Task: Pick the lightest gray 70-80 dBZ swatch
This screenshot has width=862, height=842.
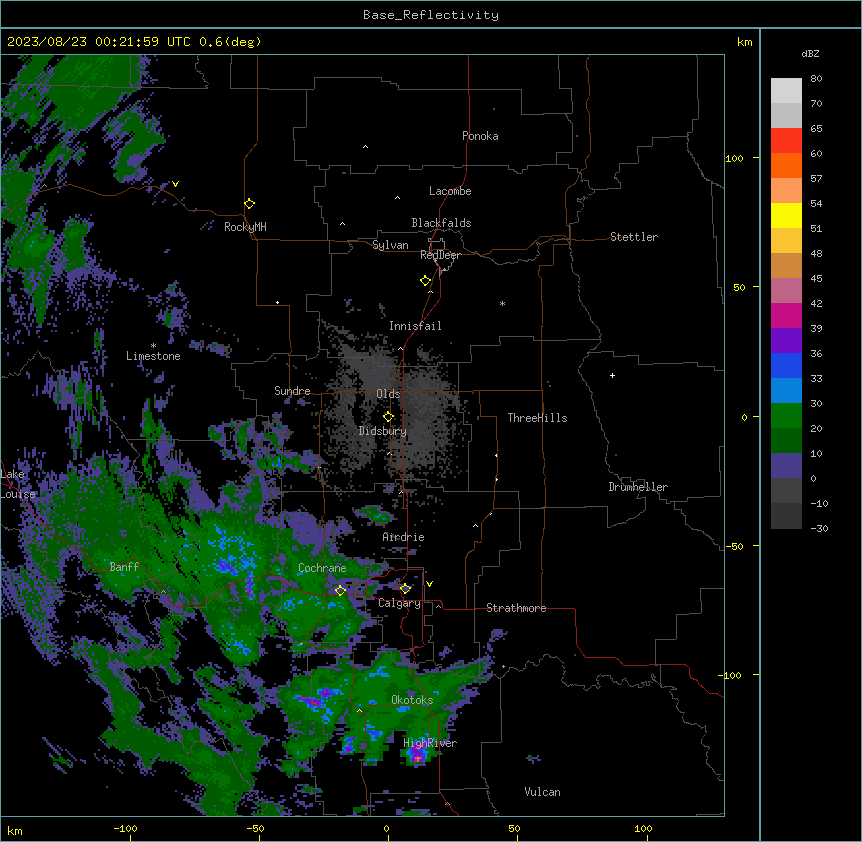Action: 786,91
